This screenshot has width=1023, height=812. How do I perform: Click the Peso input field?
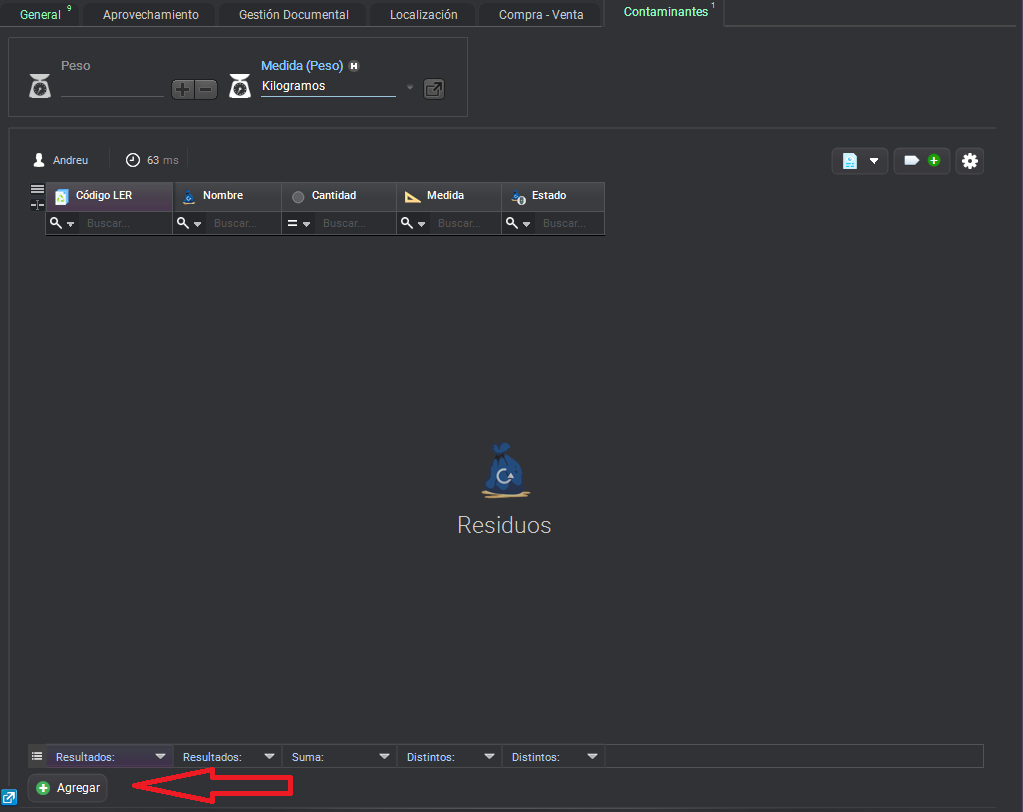pyautogui.click(x=112, y=87)
